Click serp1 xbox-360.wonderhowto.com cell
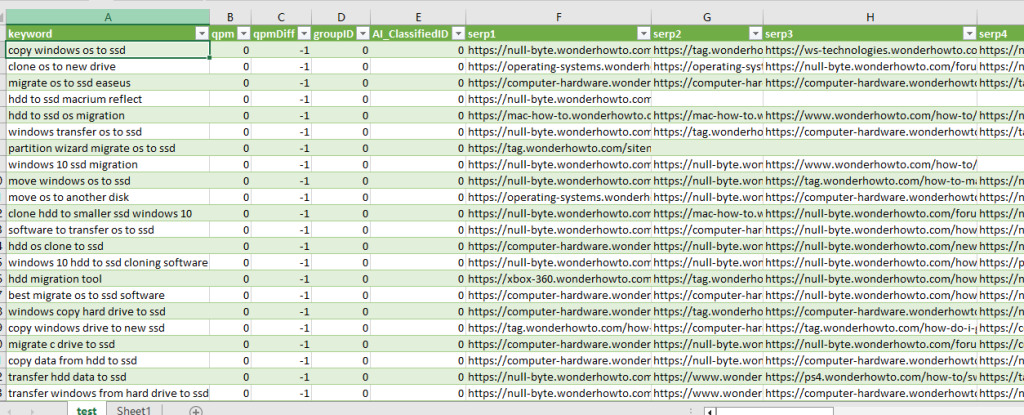This screenshot has width=1024, height=415. [559, 278]
